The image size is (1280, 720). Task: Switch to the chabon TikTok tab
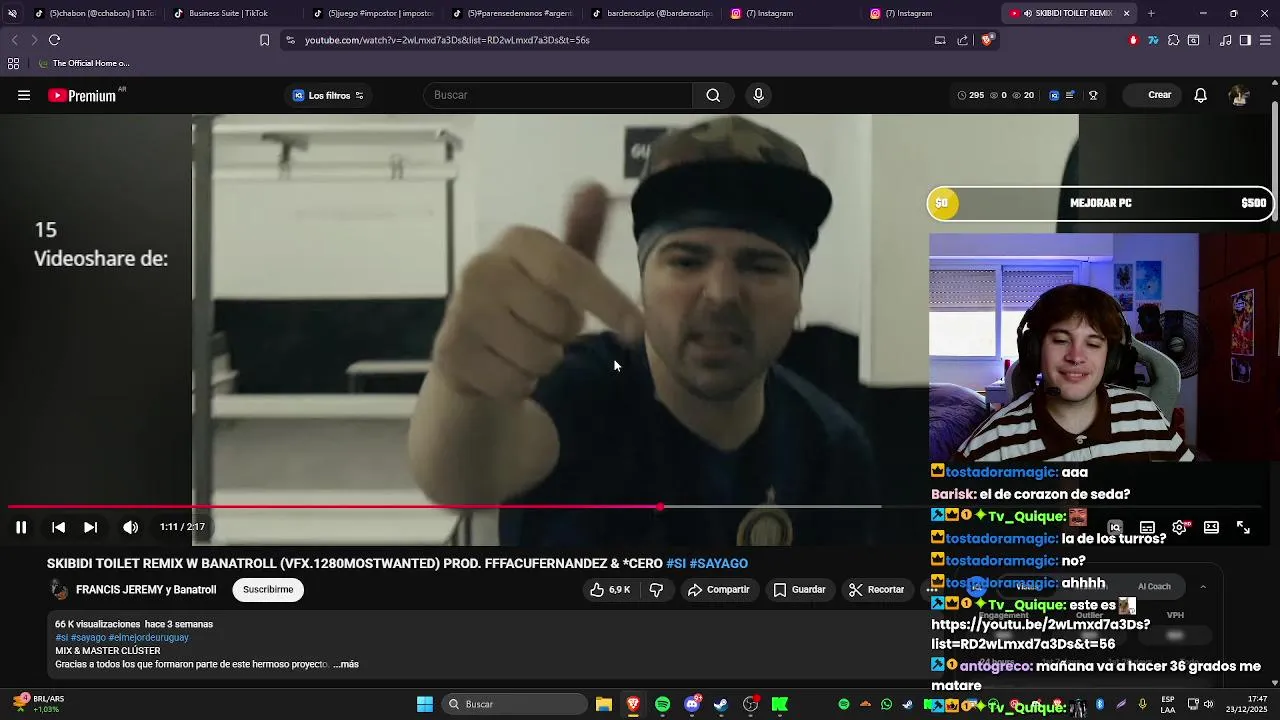[95, 13]
